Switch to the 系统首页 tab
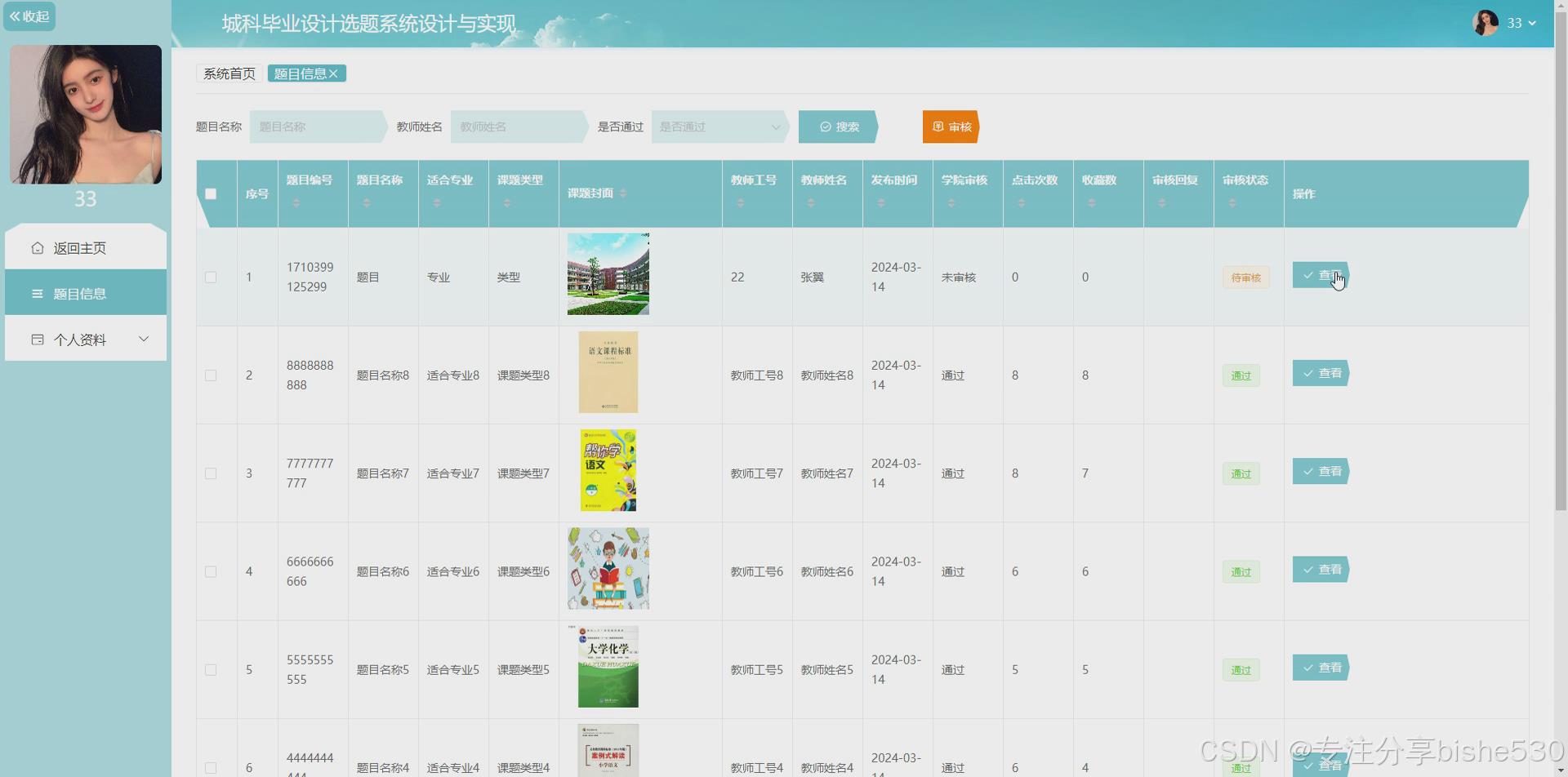The image size is (1568, 777). point(229,73)
